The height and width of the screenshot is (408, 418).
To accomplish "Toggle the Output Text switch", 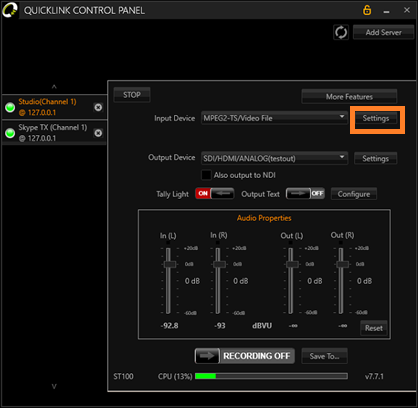I will coord(305,194).
